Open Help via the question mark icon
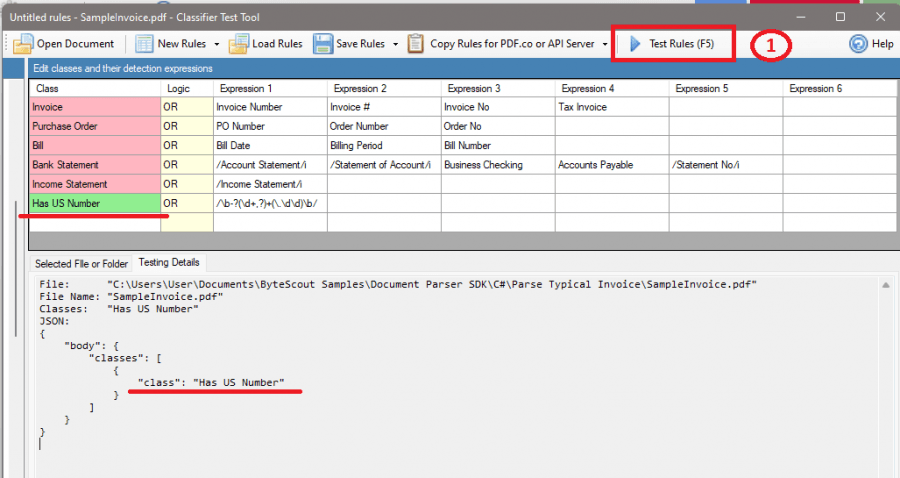The image size is (900, 478). point(858,44)
